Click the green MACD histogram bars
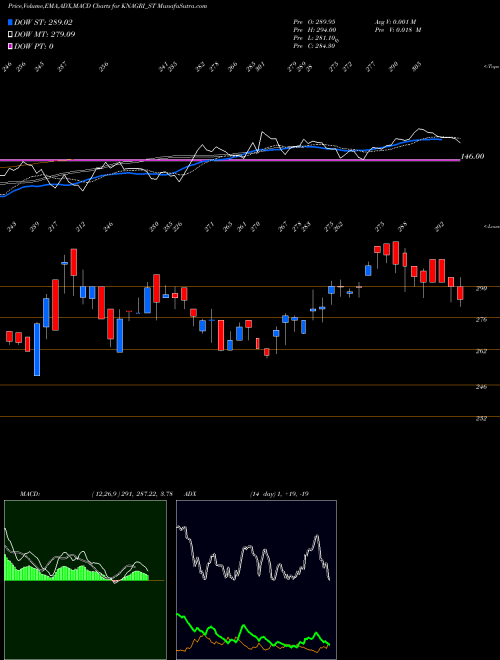 (x=63, y=573)
